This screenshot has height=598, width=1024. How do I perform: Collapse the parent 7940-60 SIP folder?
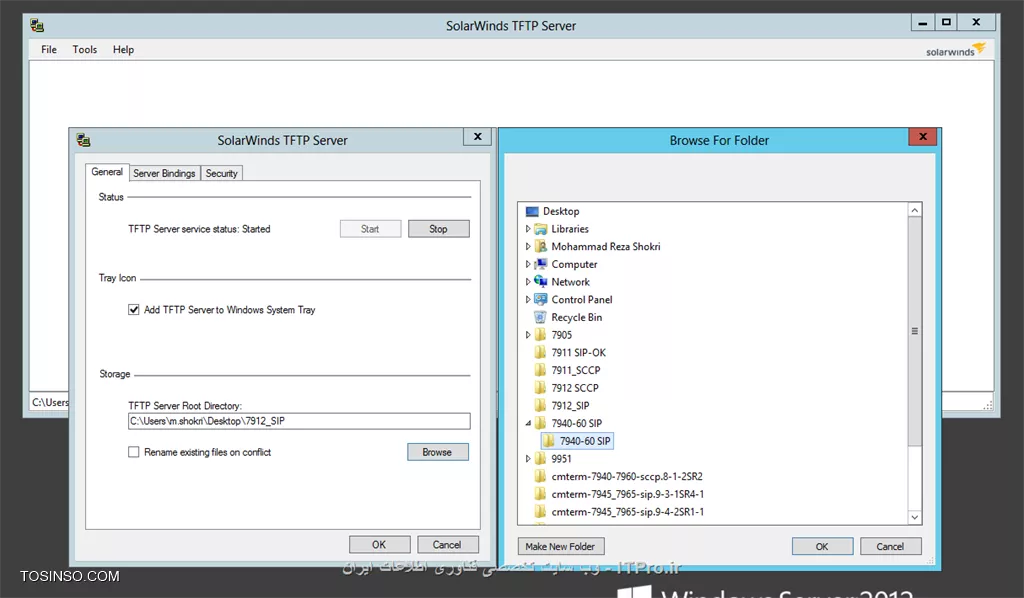(x=528, y=424)
